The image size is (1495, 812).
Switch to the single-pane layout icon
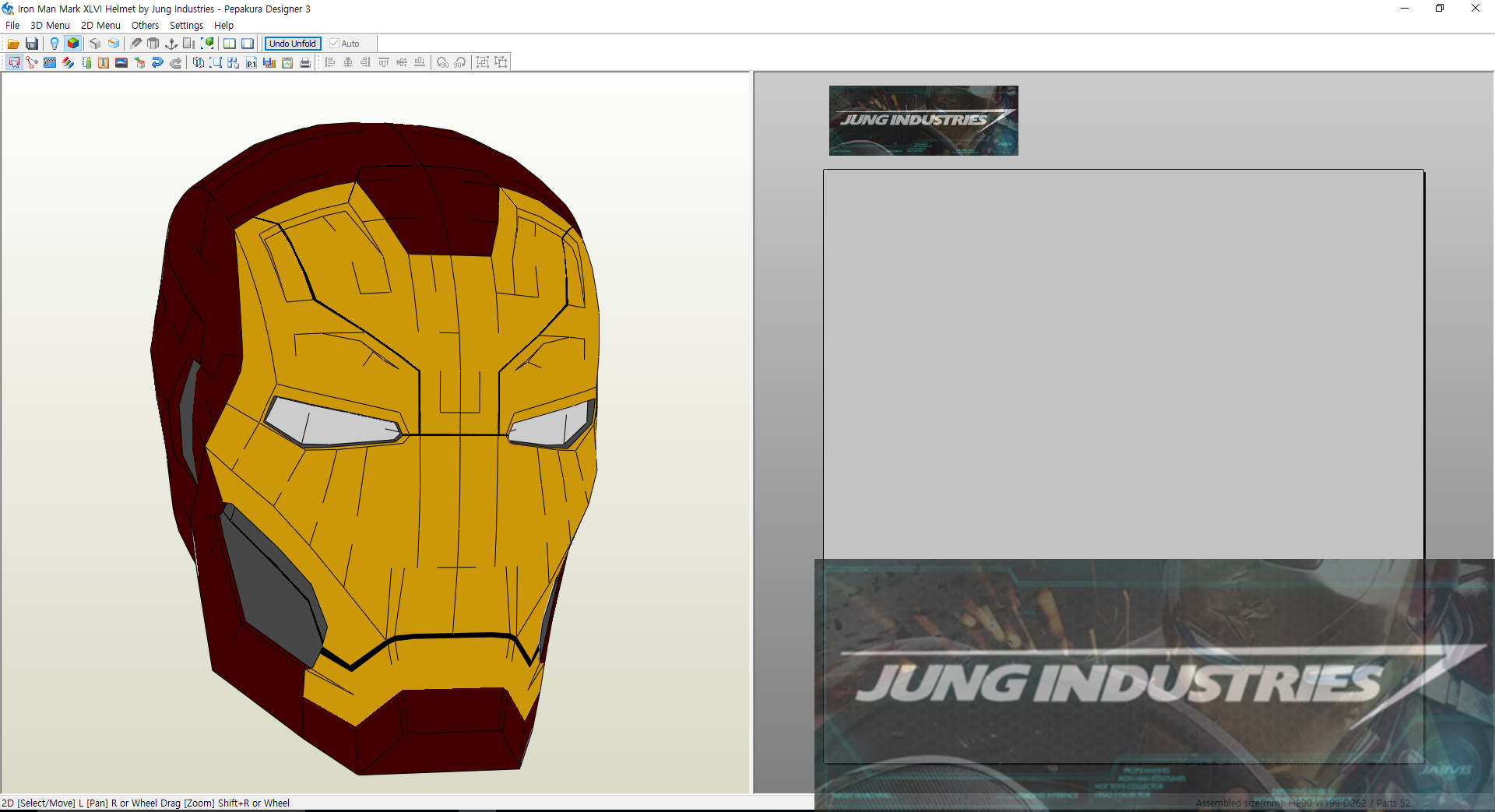(x=248, y=44)
